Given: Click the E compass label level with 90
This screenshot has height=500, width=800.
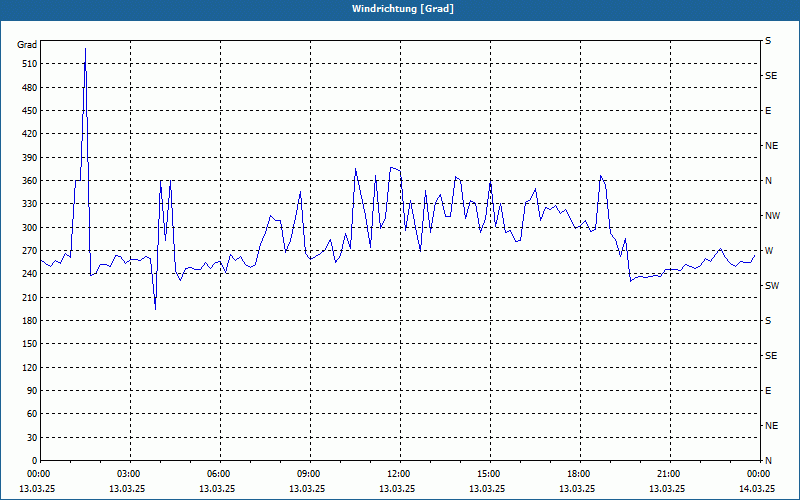Looking at the screenshot, I should [x=768, y=391].
